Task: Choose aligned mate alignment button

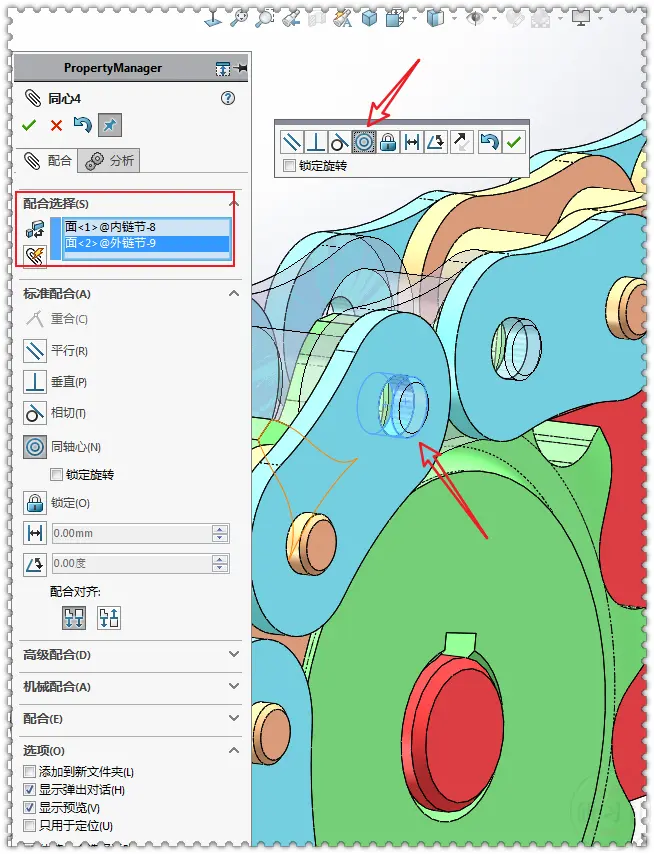Action: pyautogui.click(x=74, y=618)
